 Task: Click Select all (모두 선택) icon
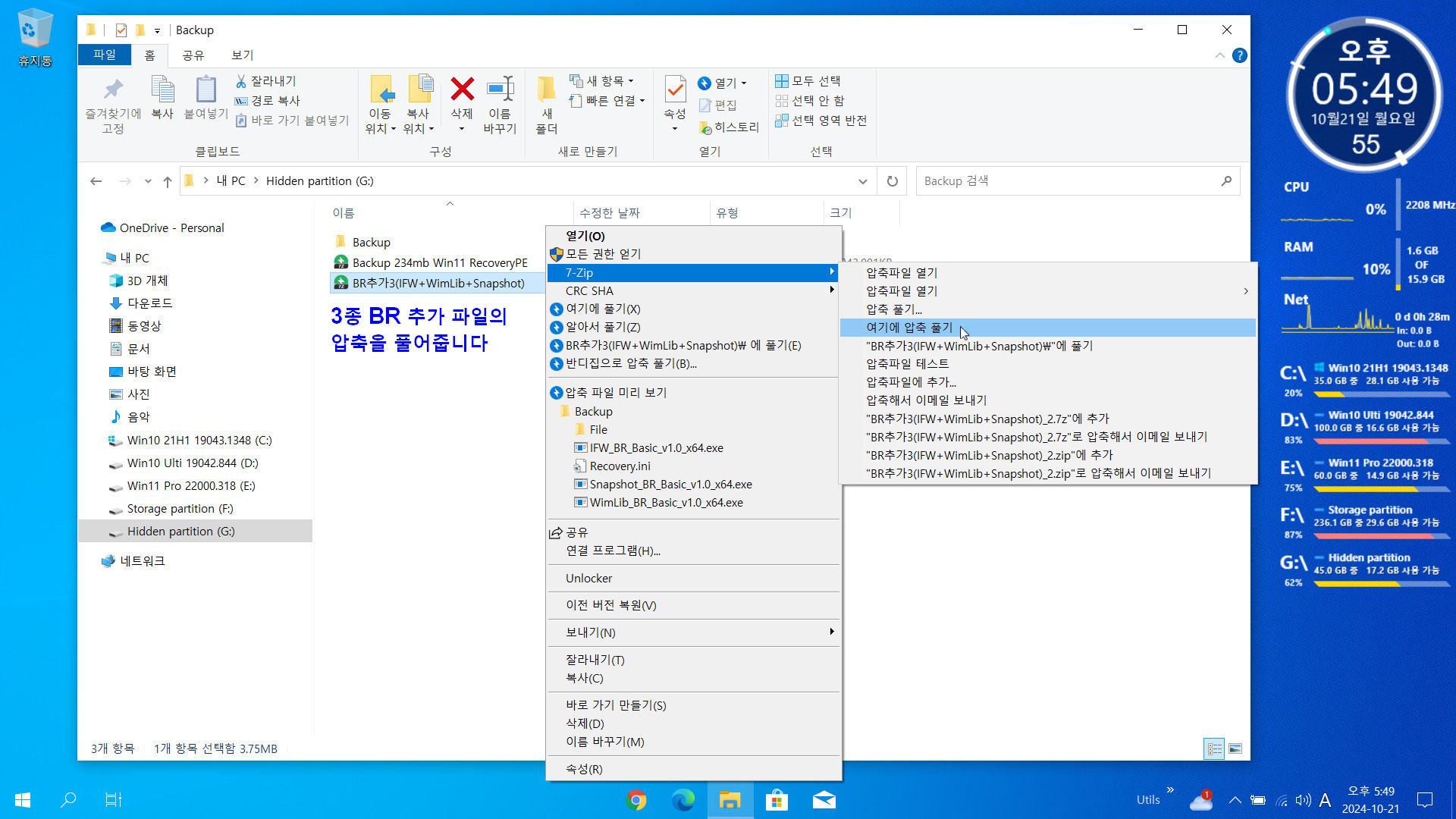click(x=782, y=81)
